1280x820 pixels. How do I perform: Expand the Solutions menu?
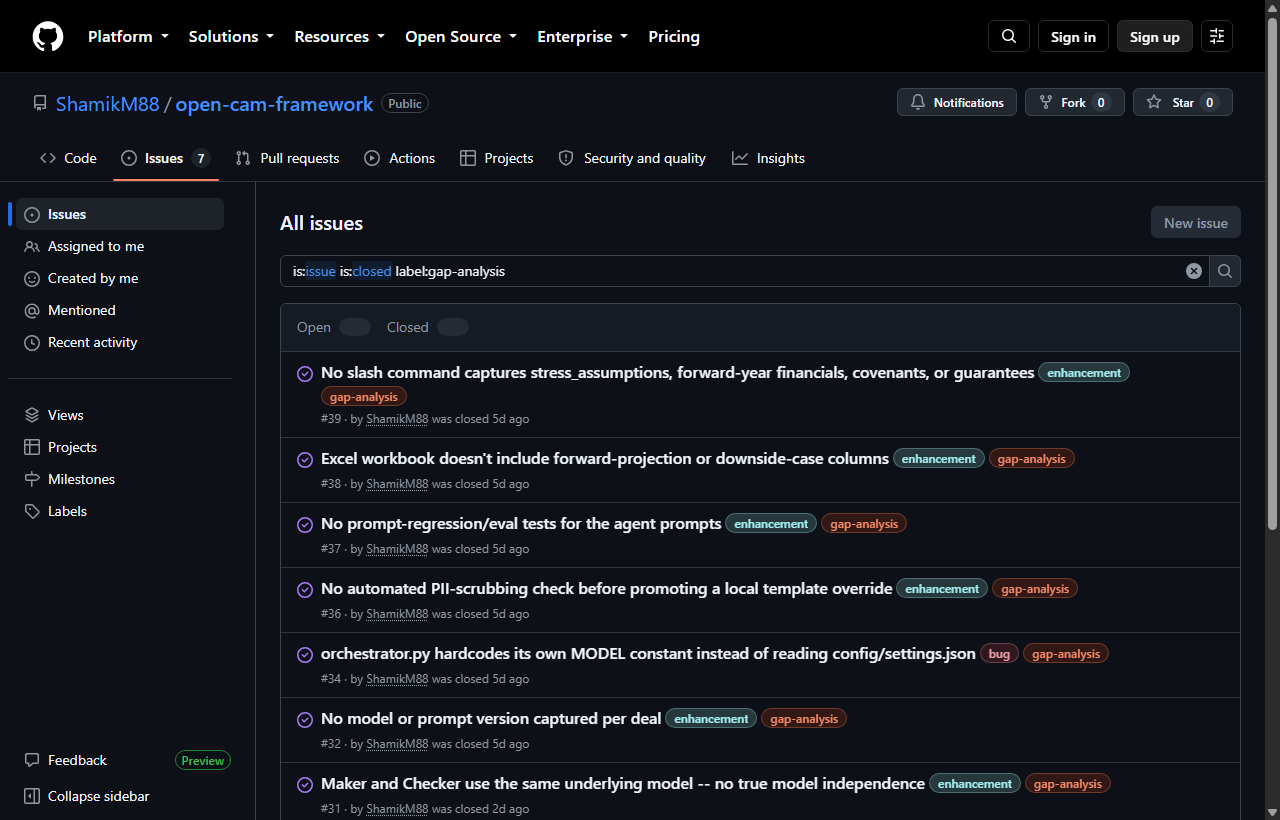[x=231, y=37]
